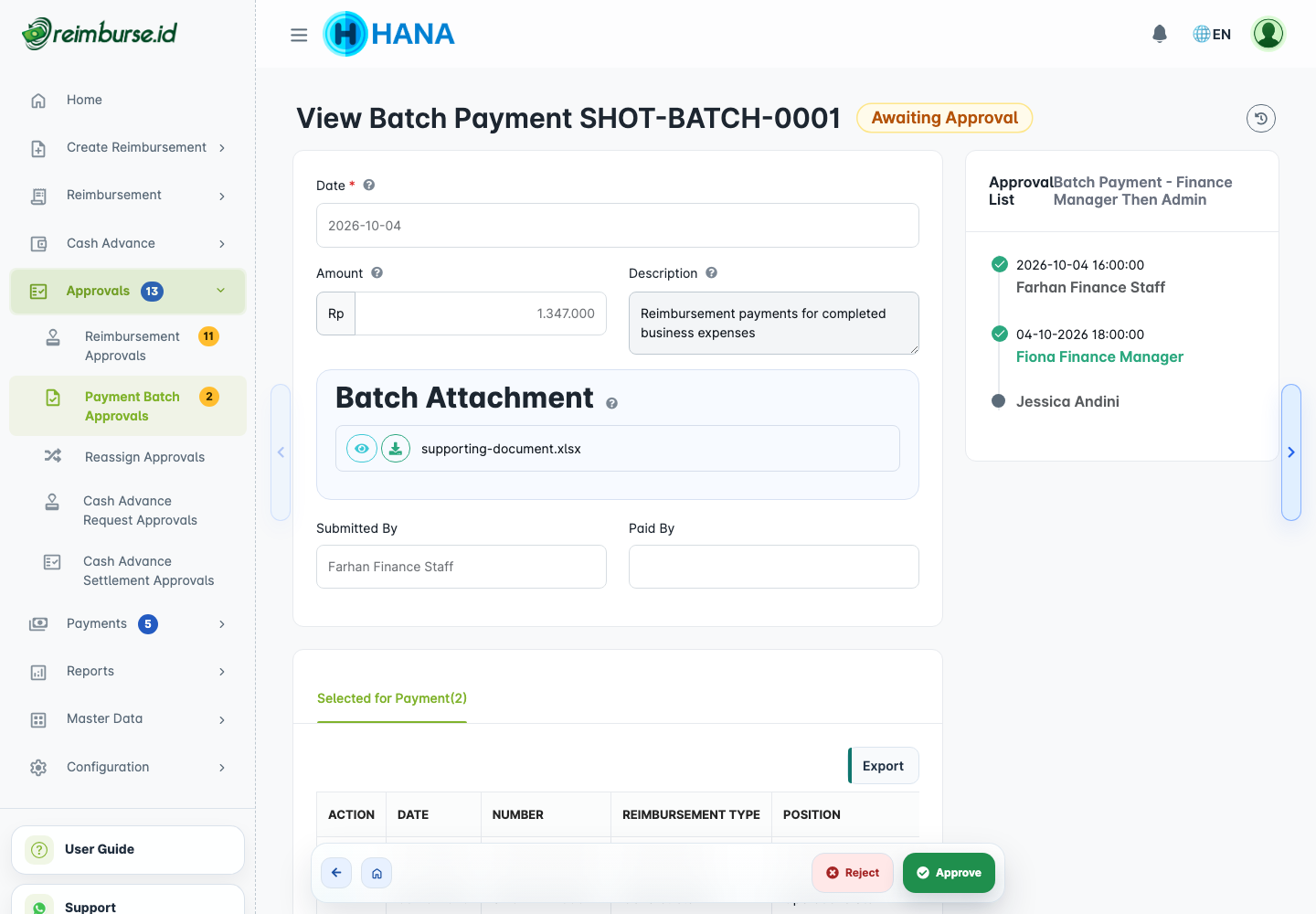Select Payment Batch Approvals submenu item

(128, 406)
